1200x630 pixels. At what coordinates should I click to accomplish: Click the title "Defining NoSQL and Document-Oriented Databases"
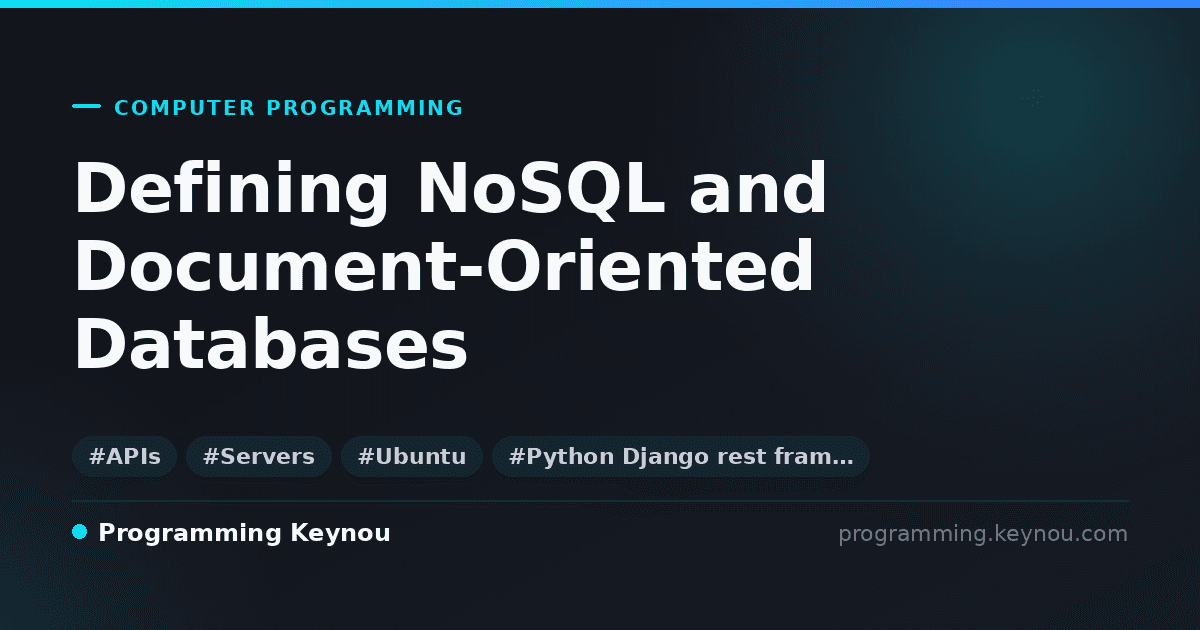450,267
